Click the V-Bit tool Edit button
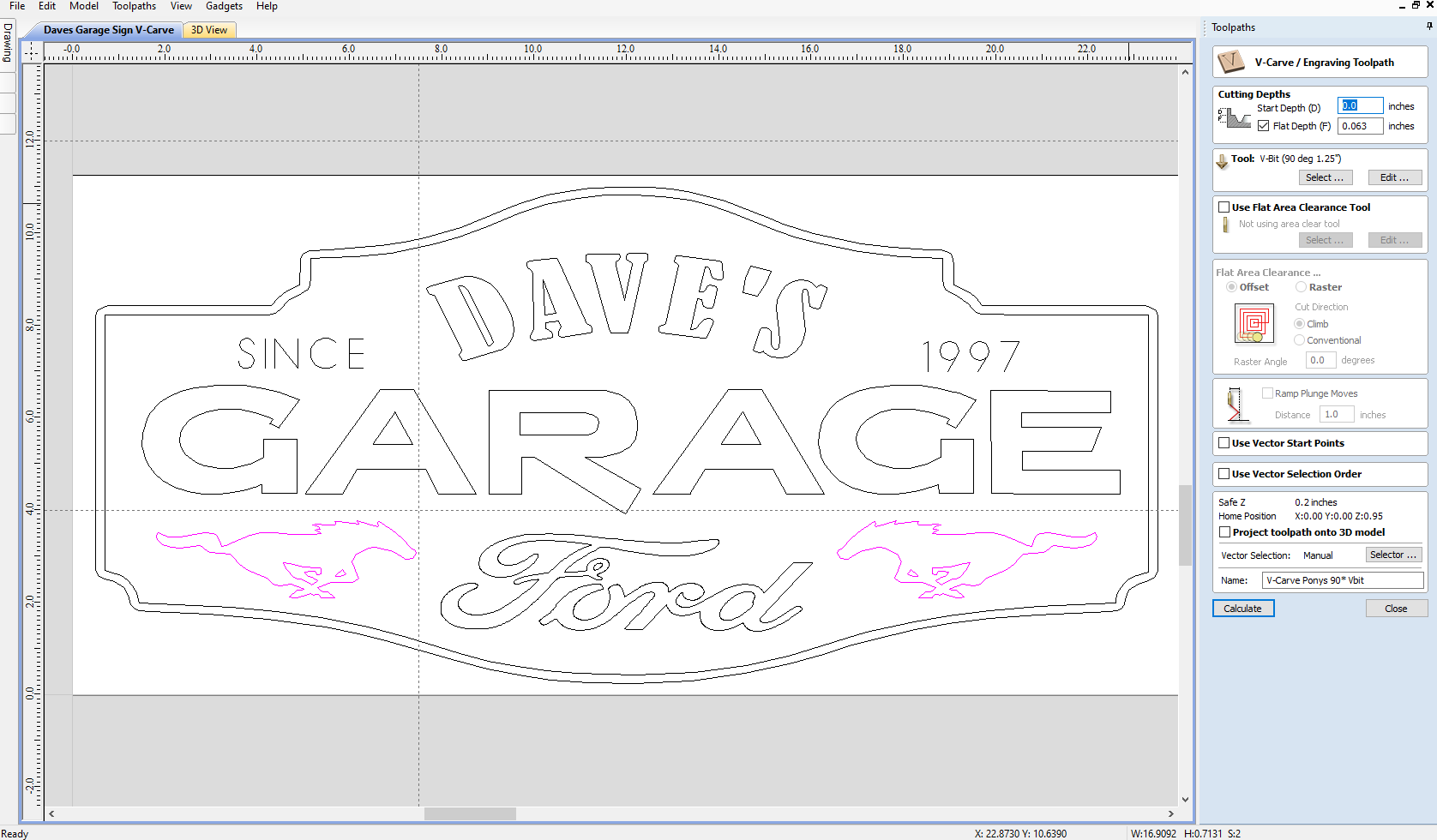The width and height of the screenshot is (1437, 840). coord(1394,177)
